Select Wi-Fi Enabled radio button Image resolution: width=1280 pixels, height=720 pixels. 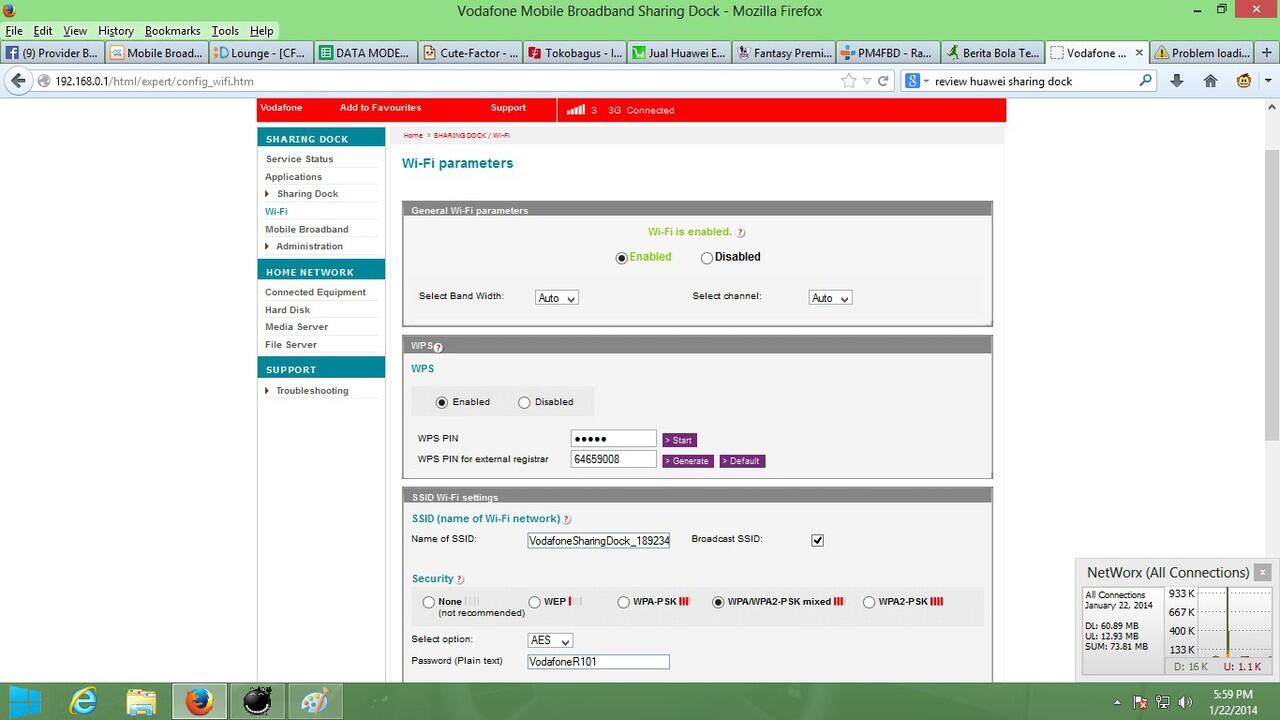621,258
